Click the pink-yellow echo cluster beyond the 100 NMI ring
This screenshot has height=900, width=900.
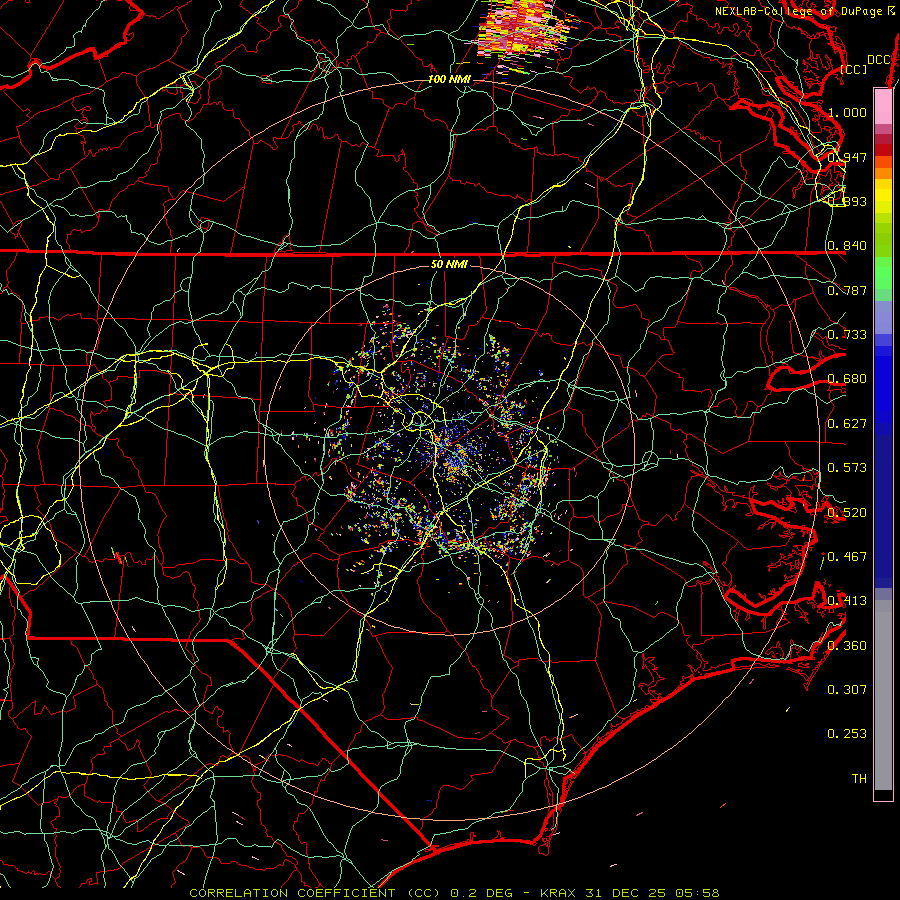[x=525, y=32]
